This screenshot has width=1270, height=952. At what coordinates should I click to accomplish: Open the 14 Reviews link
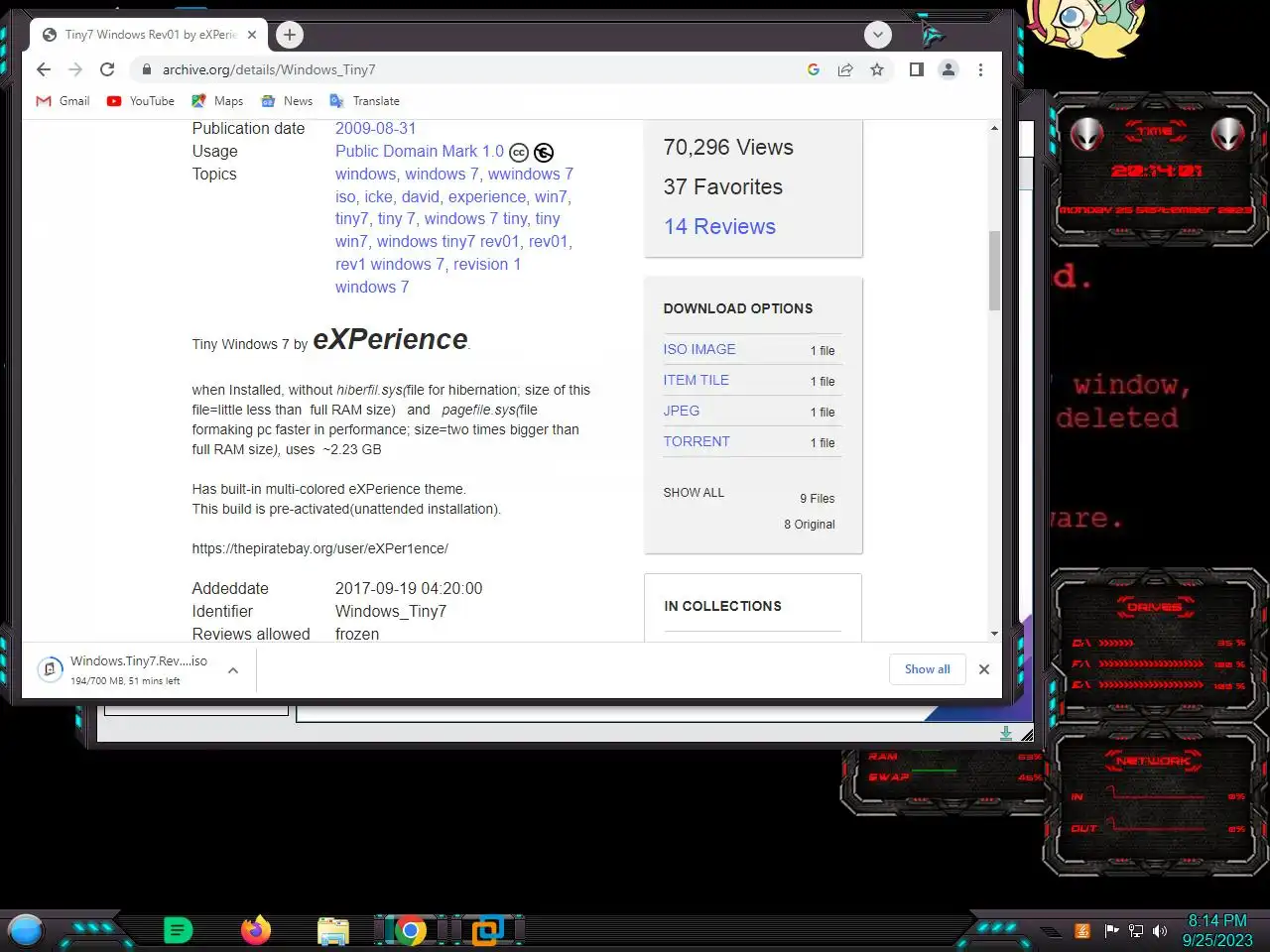[x=719, y=226]
